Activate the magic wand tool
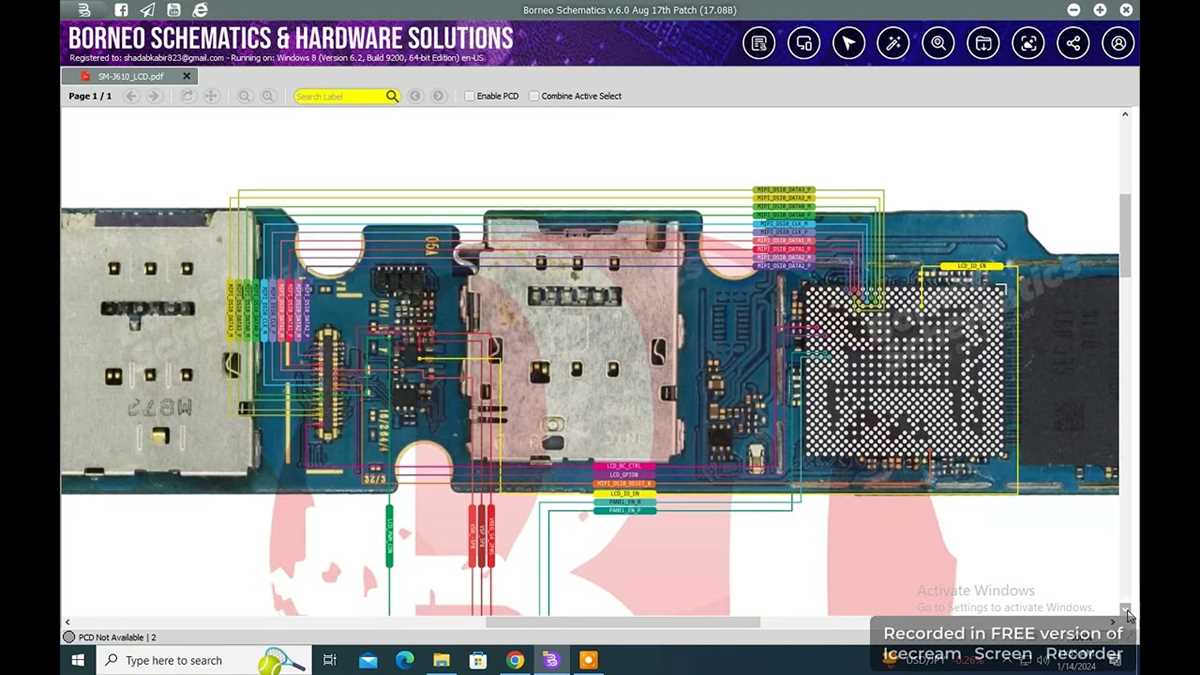 point(893,43)
